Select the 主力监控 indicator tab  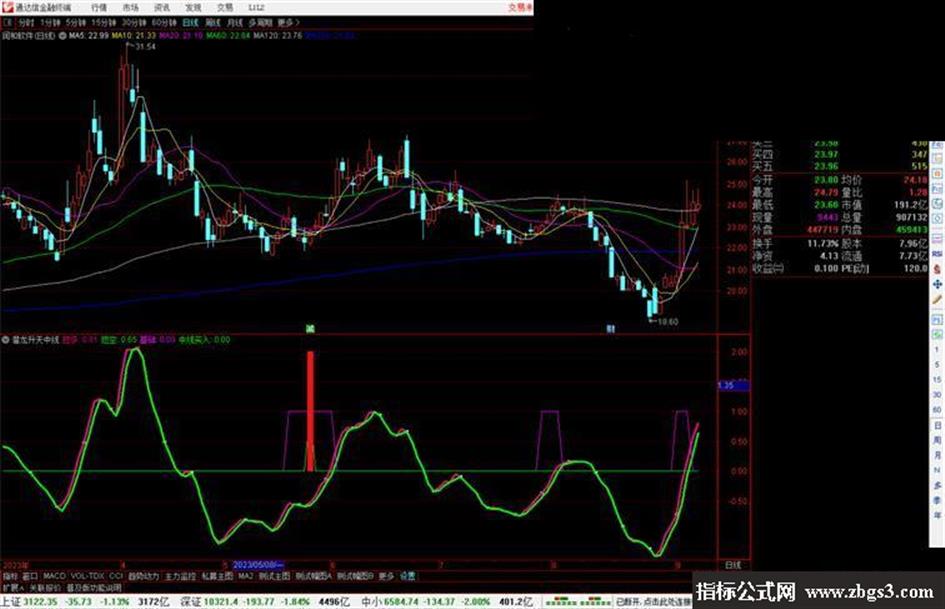tap(180, 576)
